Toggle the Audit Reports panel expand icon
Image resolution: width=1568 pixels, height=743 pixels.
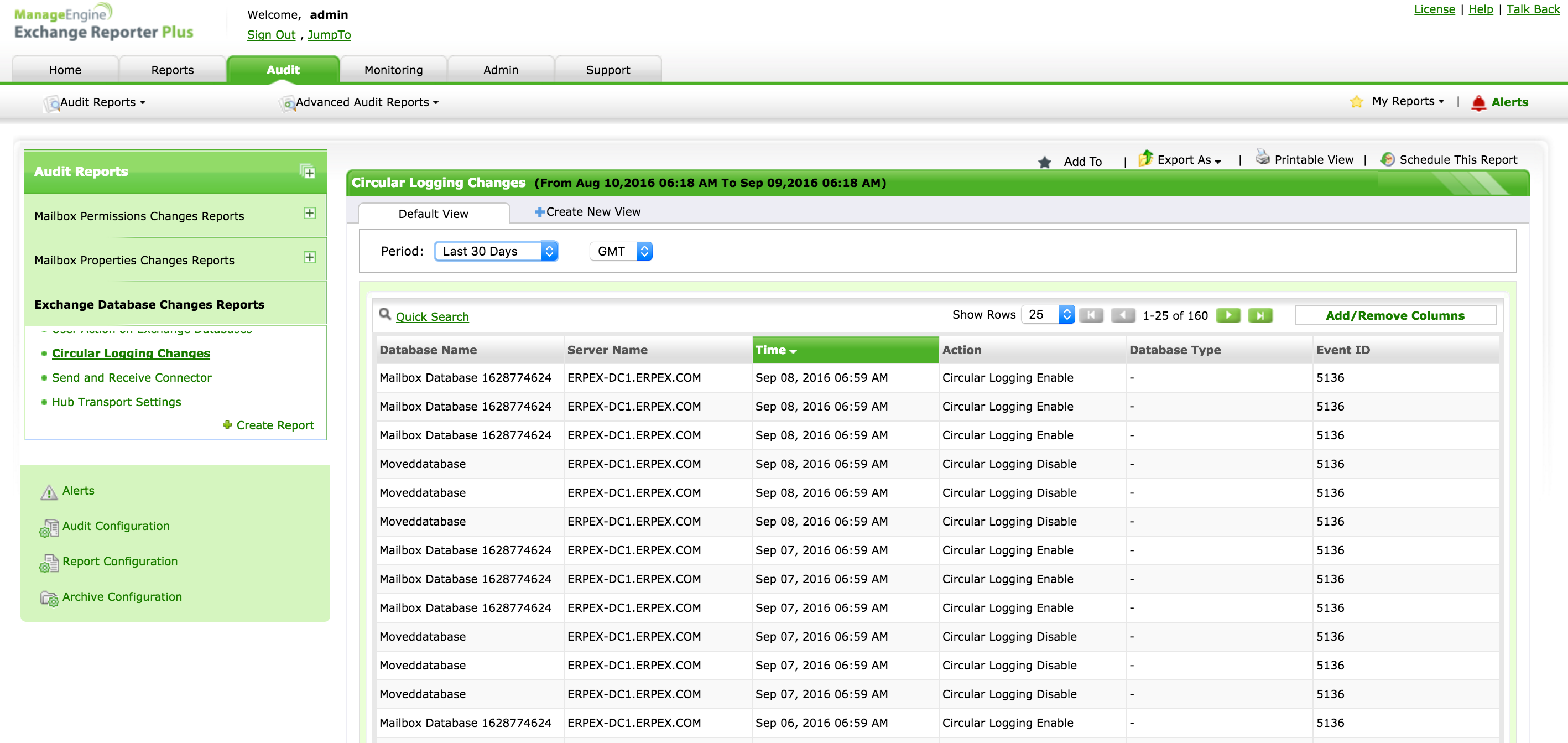point(308,171)
